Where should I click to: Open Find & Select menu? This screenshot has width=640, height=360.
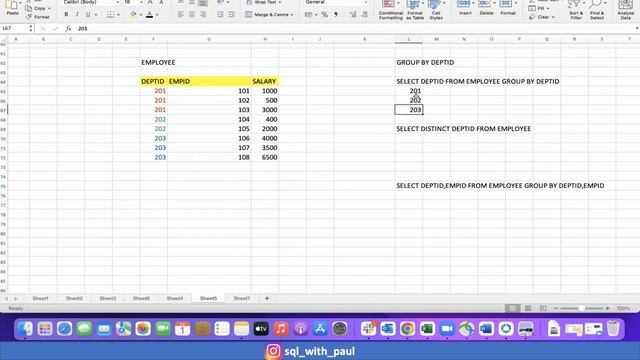coord(597,10)
